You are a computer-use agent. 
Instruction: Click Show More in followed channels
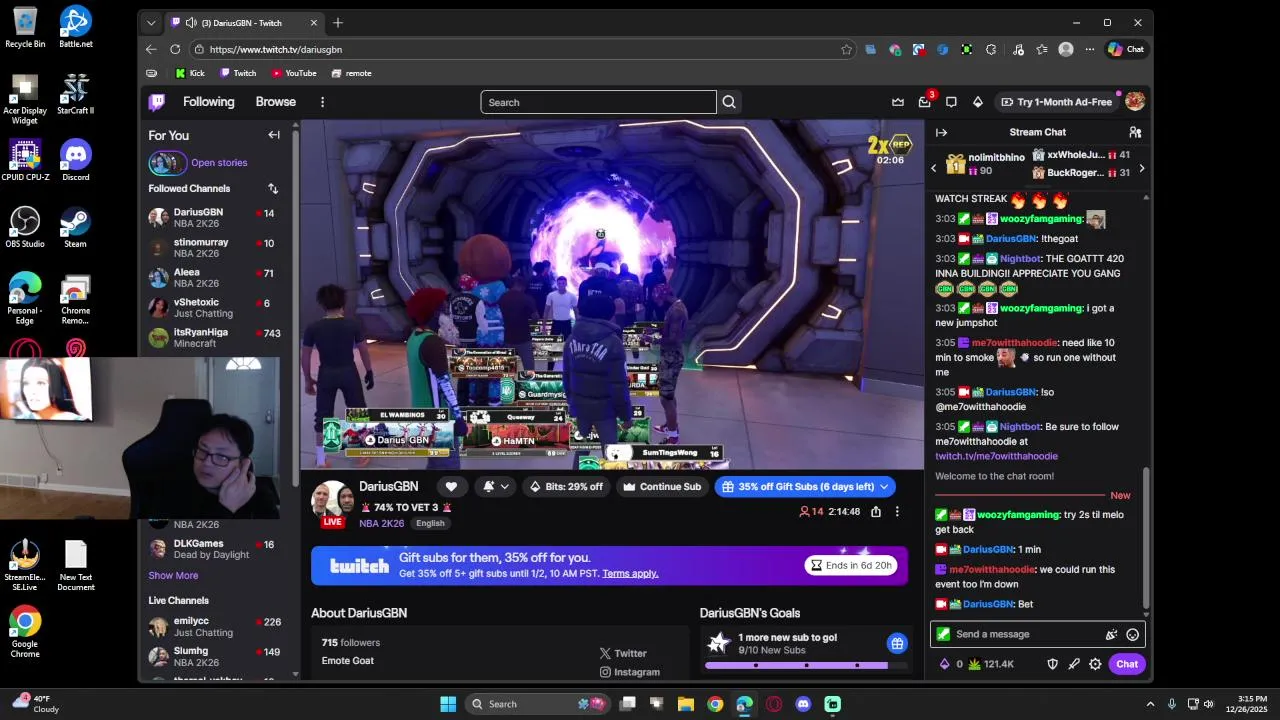coord(173,576)
